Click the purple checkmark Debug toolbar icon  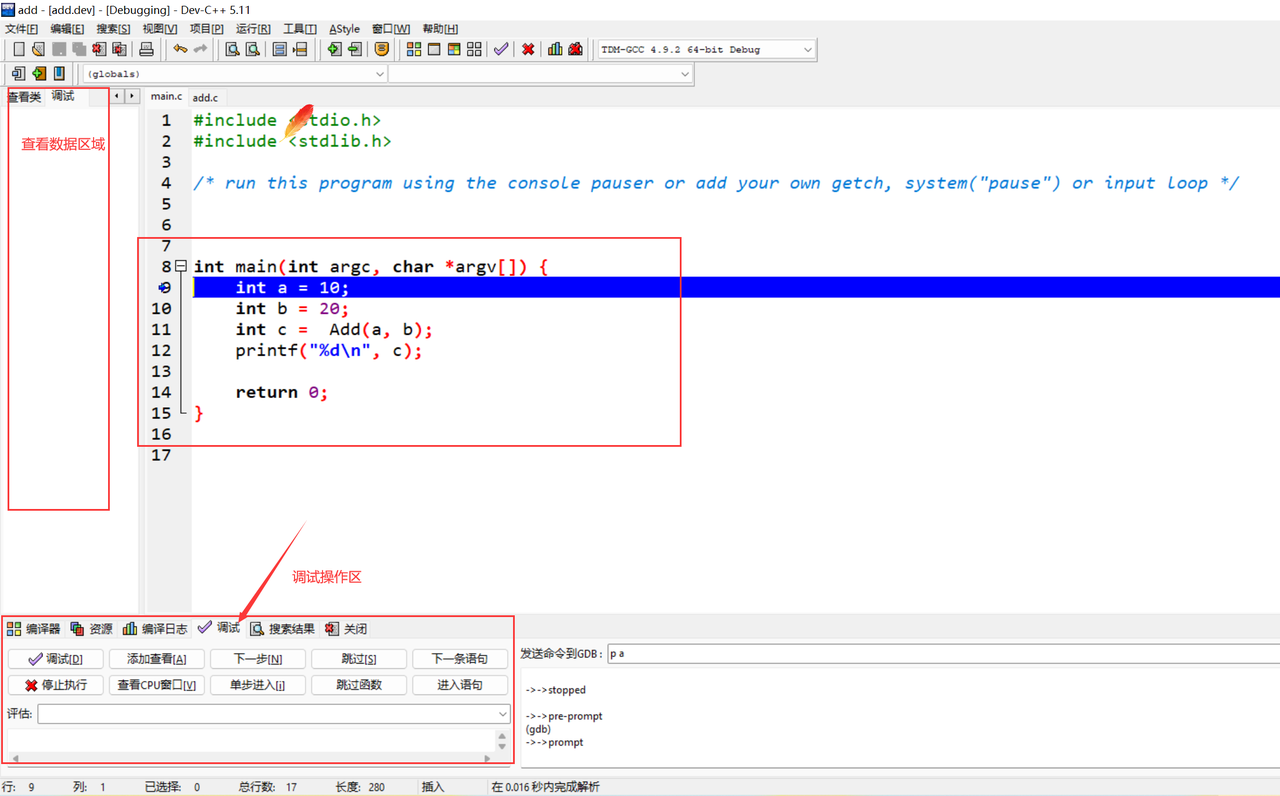coord(501,49)
